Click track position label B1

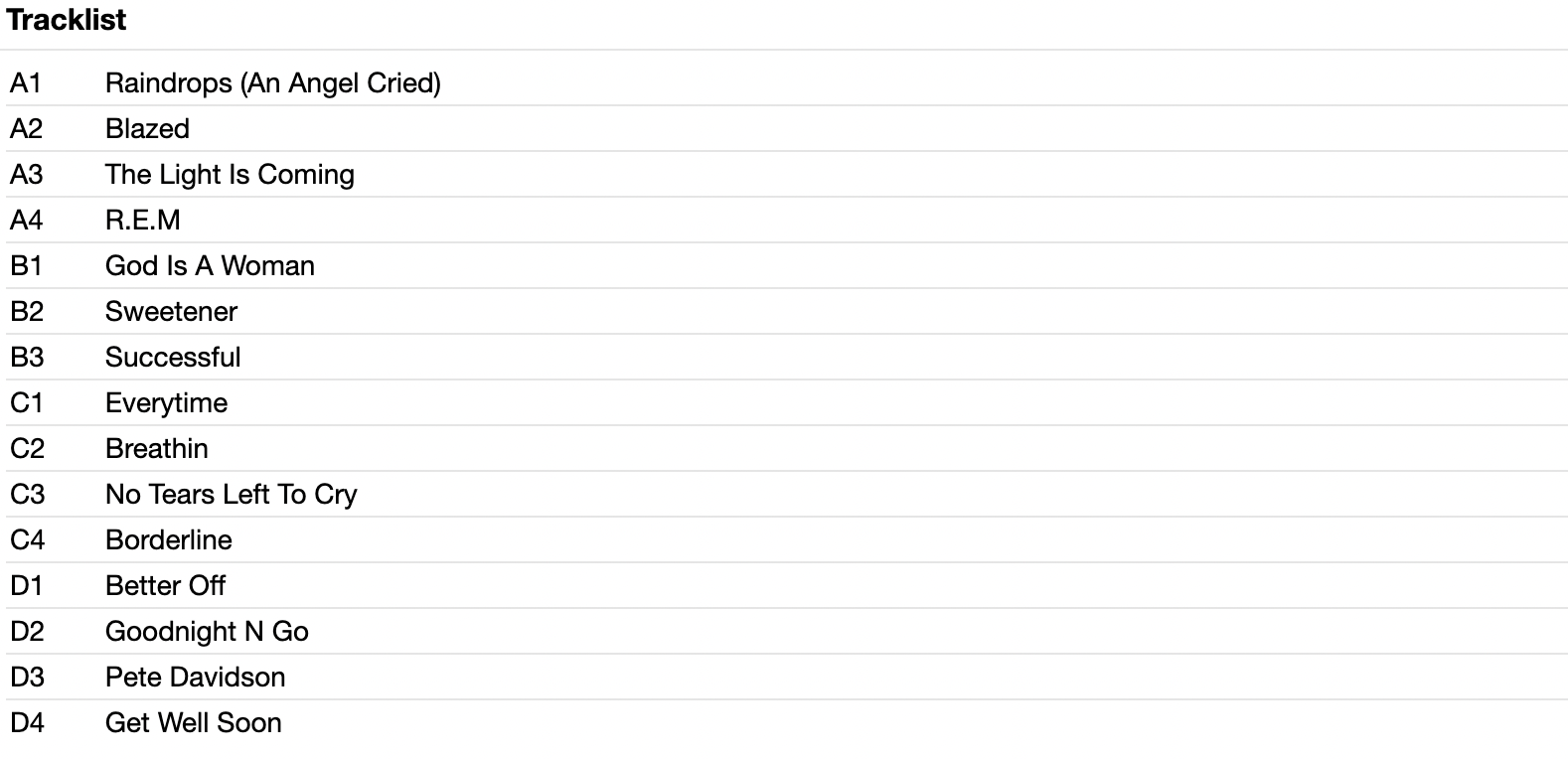click(x=26, y=265)
